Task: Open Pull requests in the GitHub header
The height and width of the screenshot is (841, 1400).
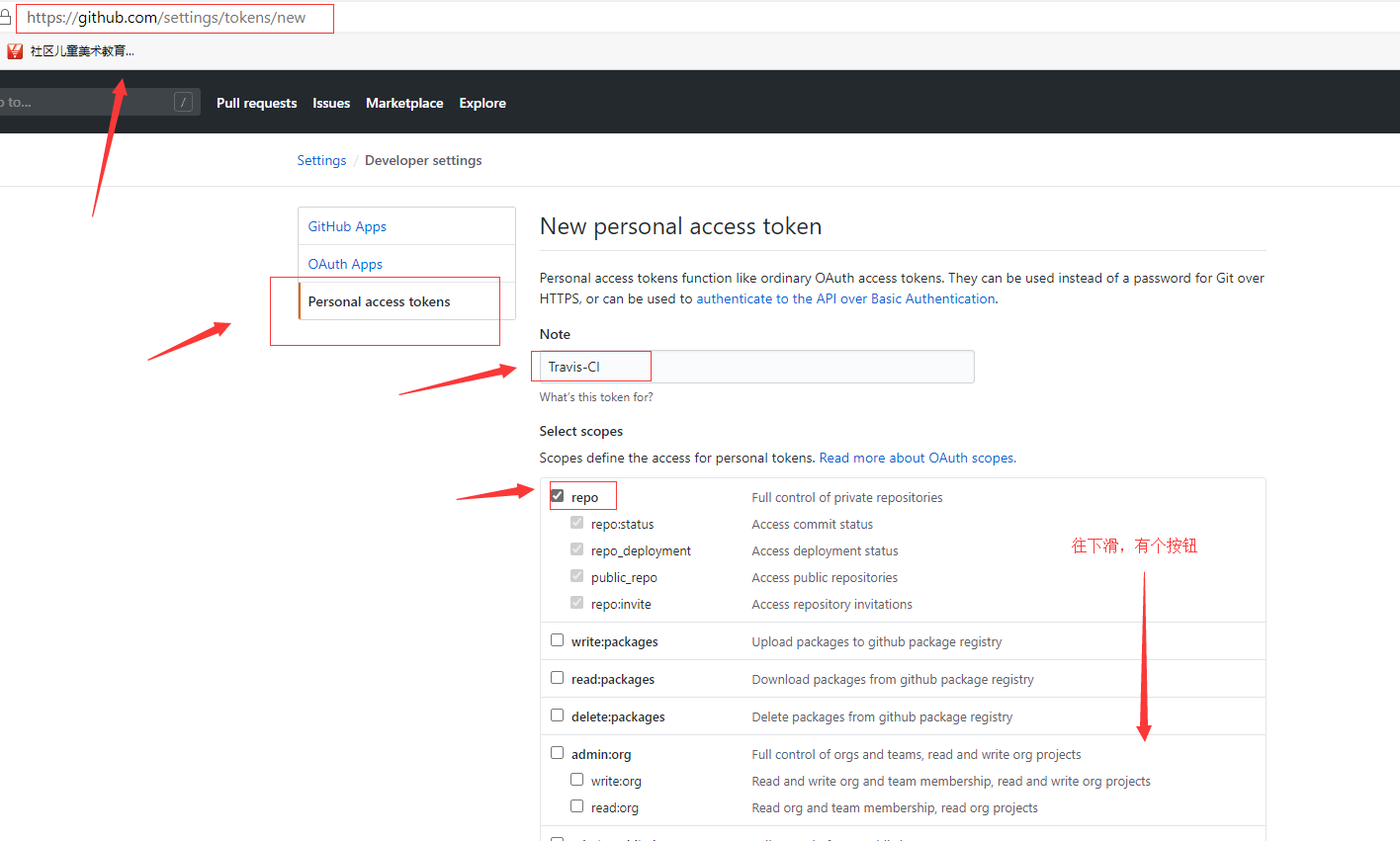Action: pyautogui.click(x=257, y=103)
